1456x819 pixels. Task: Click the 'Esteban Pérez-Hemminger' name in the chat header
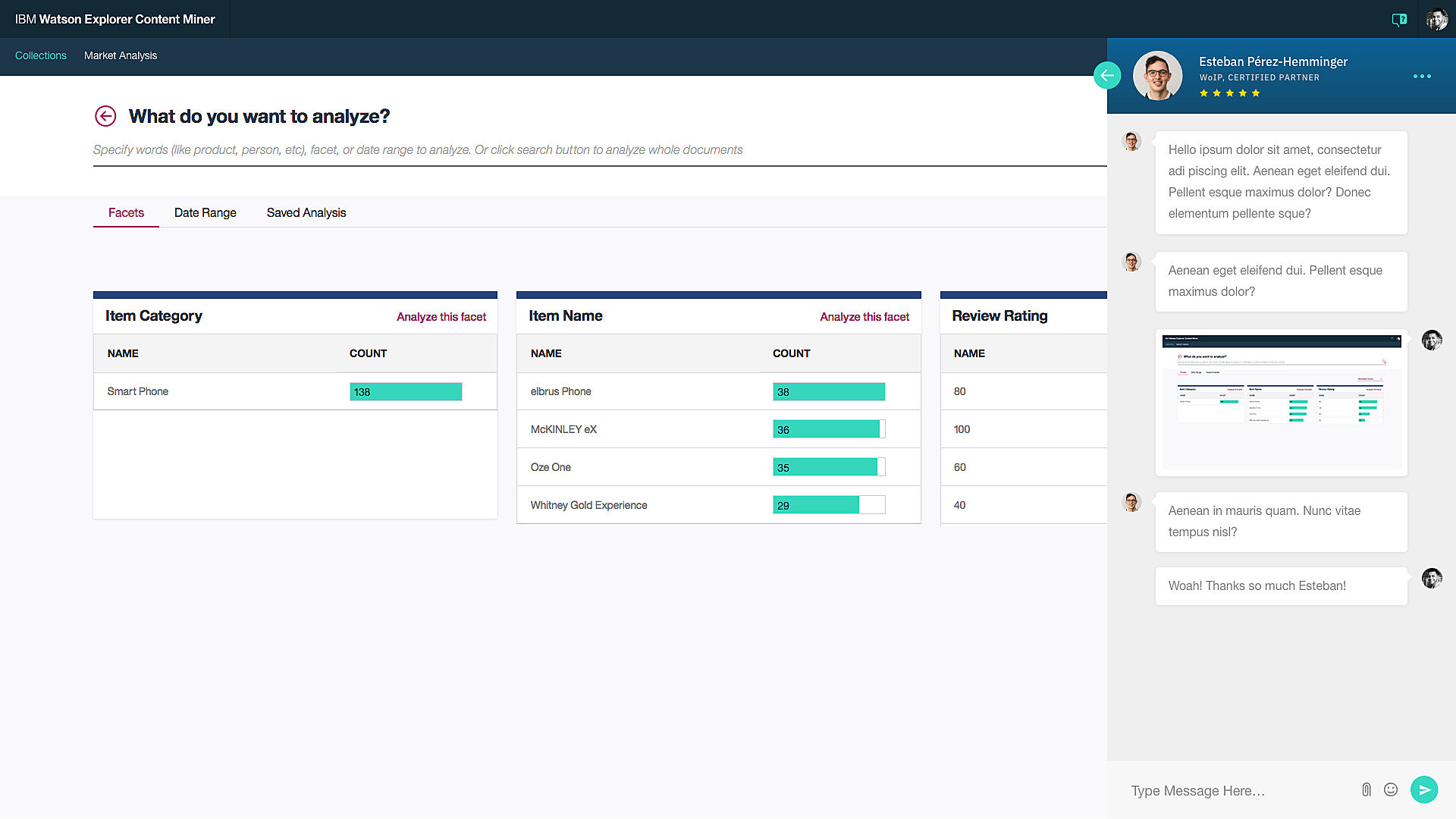(x=1273, y=61)
